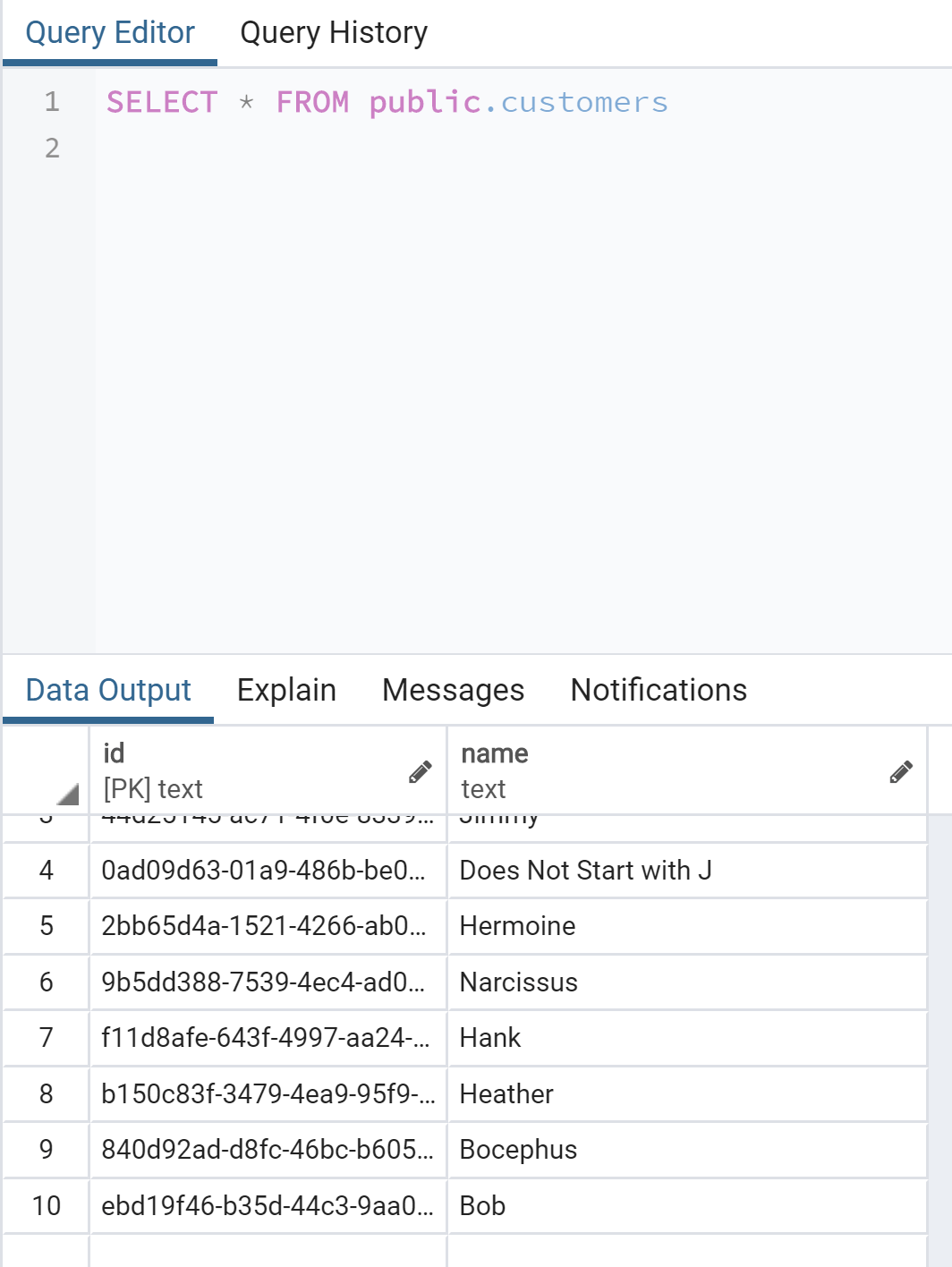Open the Explain tab
The width and height of the screenshot is (952, 1267).
286,690
